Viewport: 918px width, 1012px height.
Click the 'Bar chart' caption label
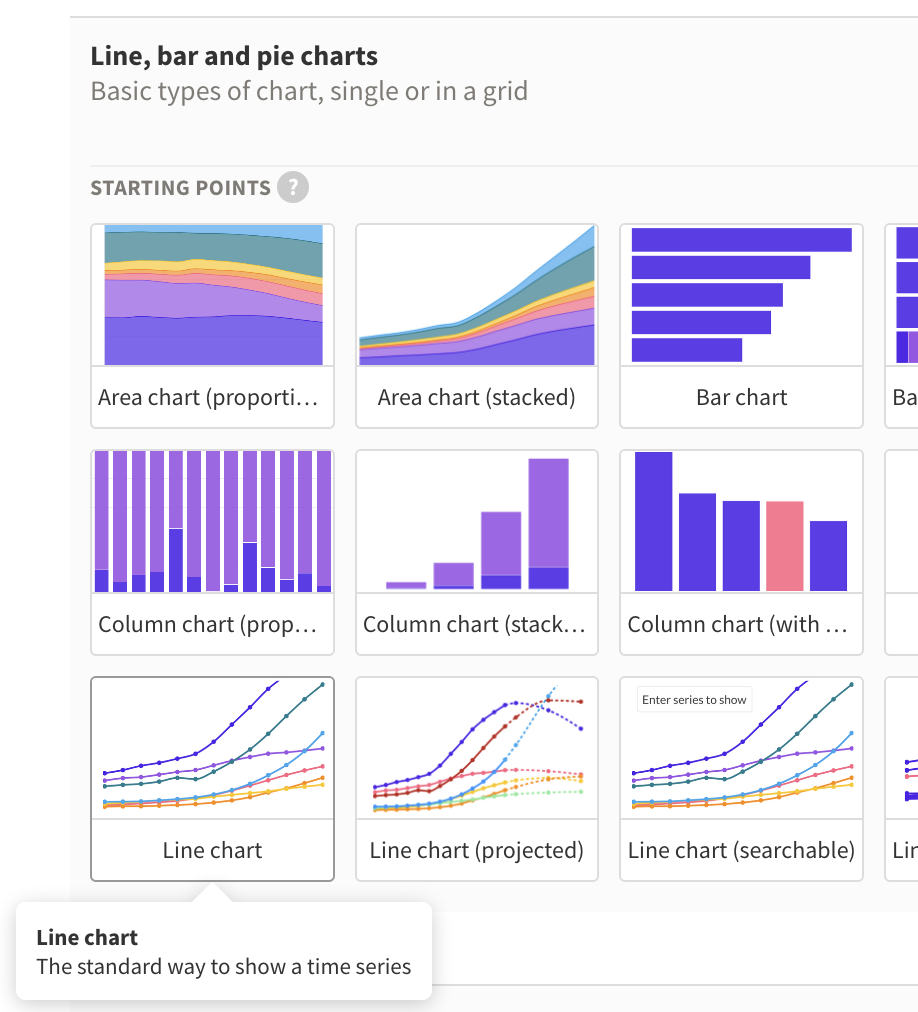pyautogui.click(x=741, y=397)
